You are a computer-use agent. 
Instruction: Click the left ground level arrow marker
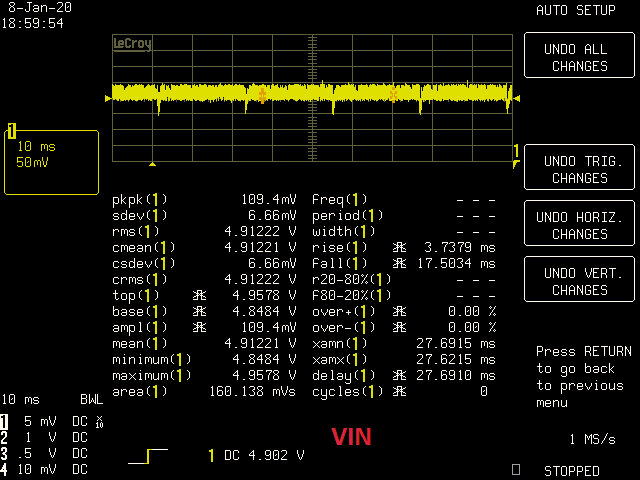click(108, 98)
